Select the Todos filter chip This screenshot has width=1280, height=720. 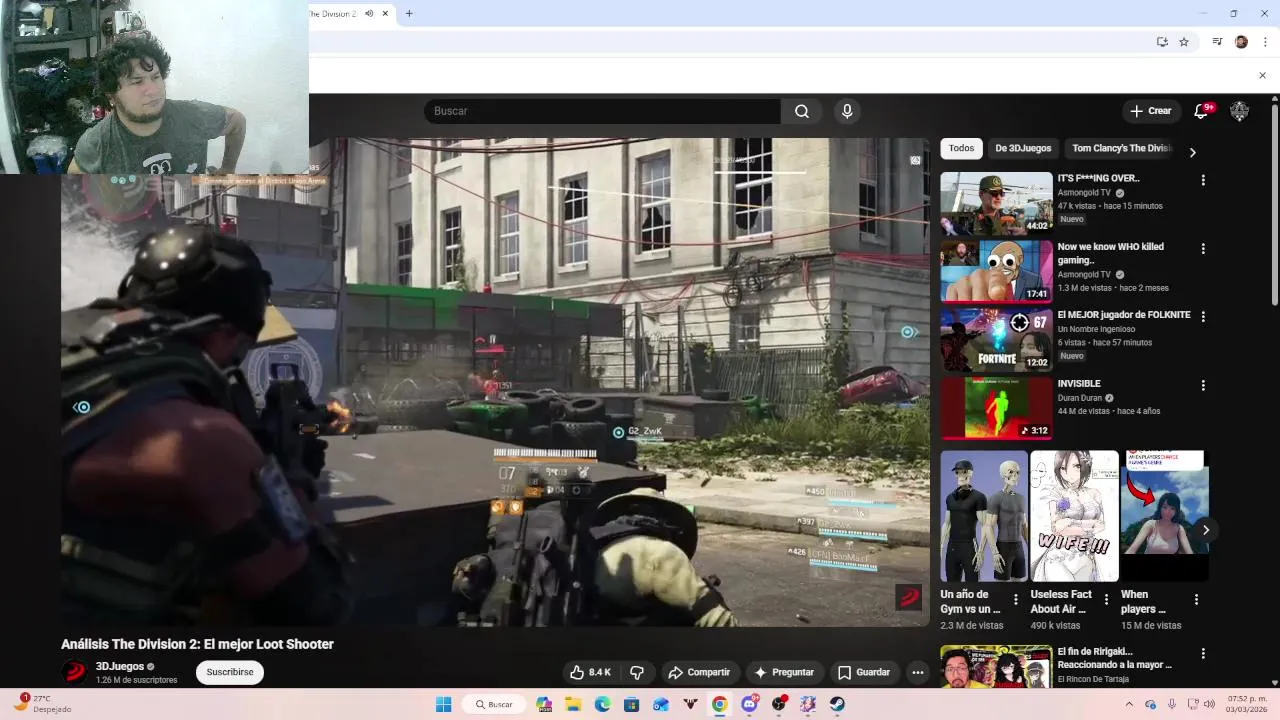961,148
